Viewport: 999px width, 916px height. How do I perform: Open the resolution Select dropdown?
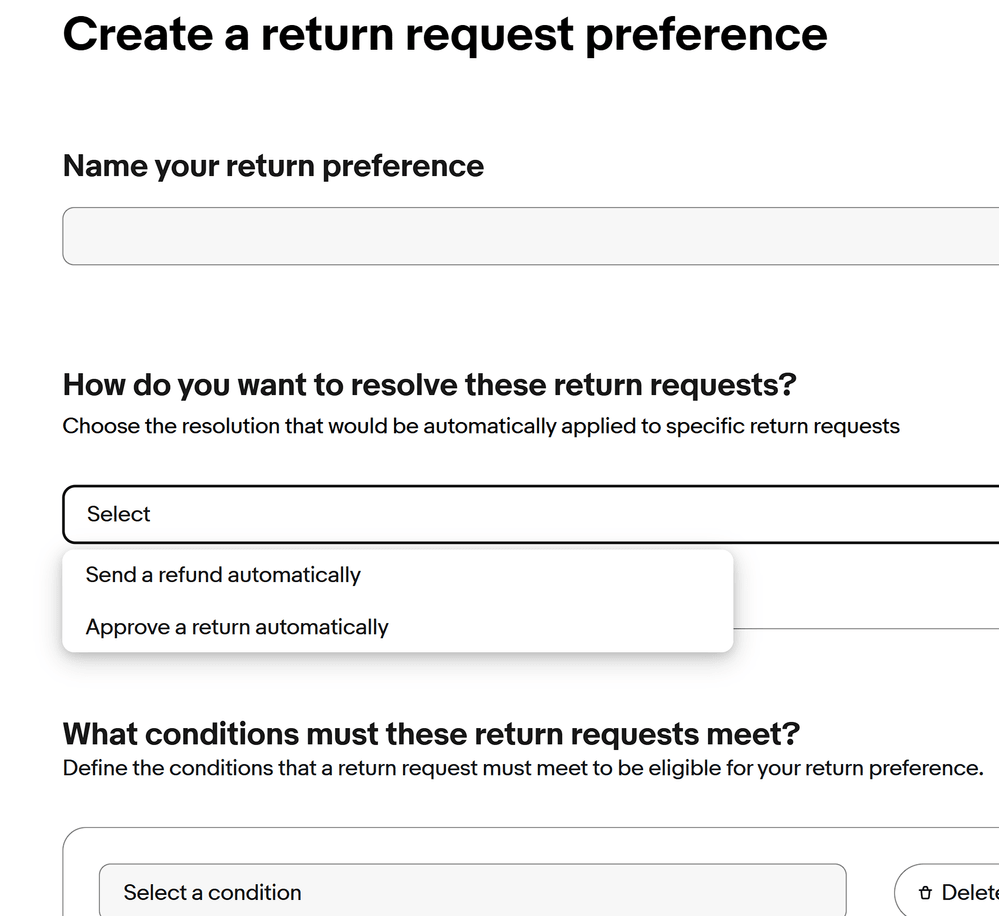pyautogui.click(x=531, y=514)
